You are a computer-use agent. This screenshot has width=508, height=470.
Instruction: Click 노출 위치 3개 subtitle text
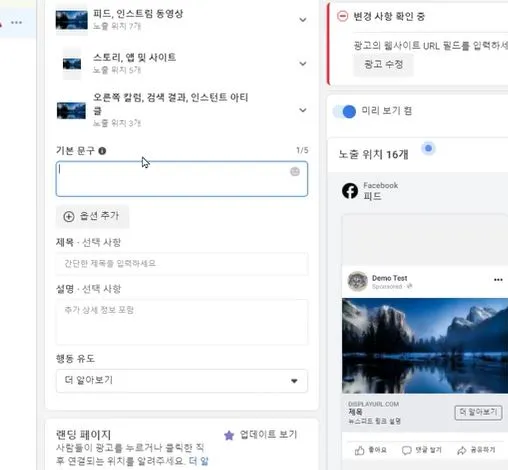tap(117, 123)
